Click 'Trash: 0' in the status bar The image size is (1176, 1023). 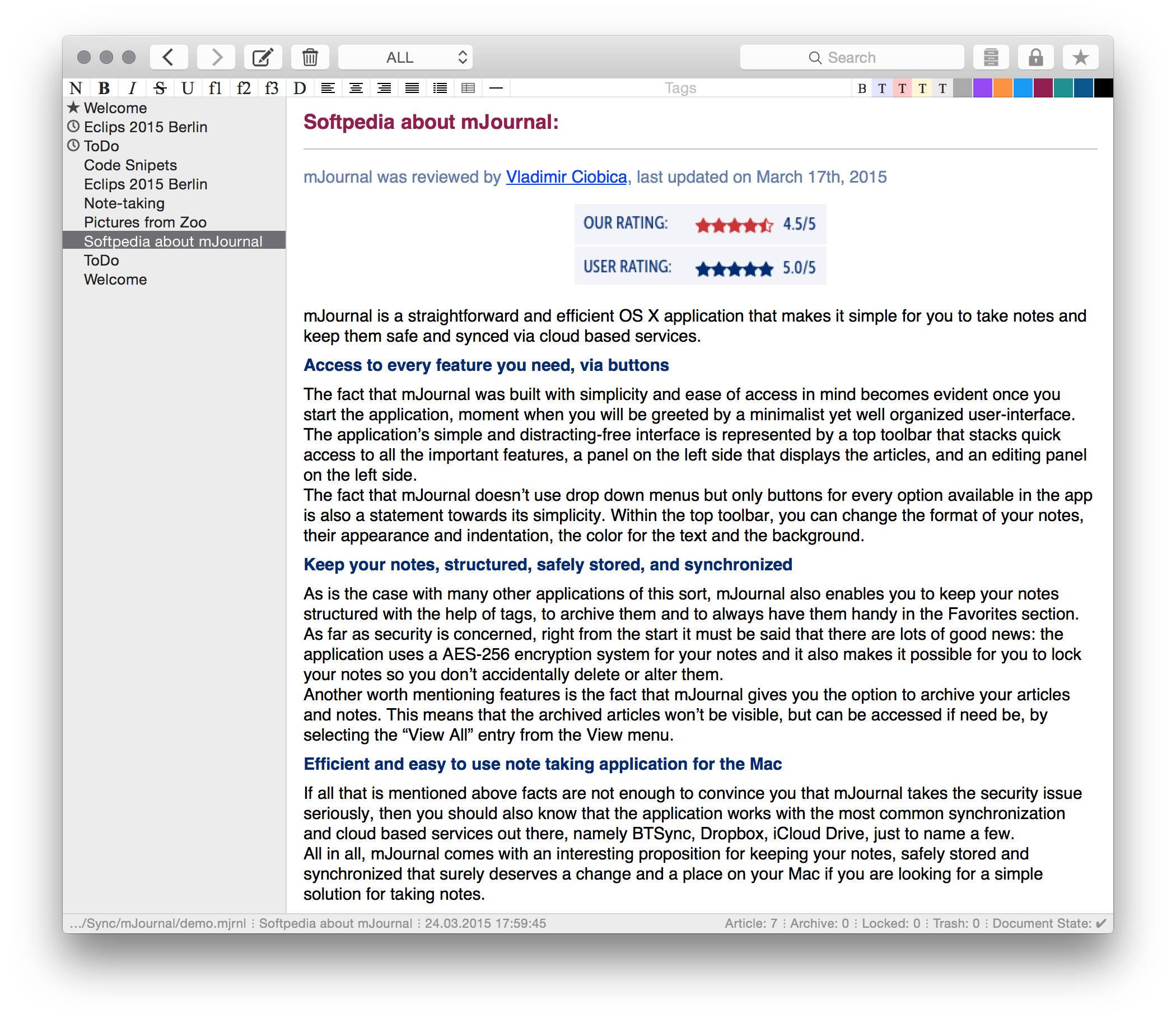[956, 923]
